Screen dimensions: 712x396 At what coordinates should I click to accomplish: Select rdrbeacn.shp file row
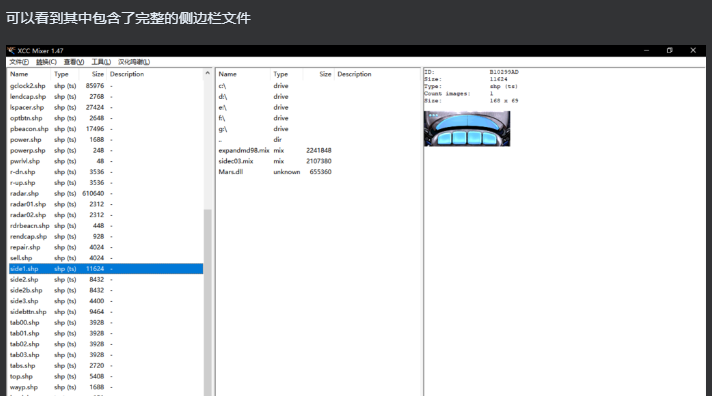point(106,226)
